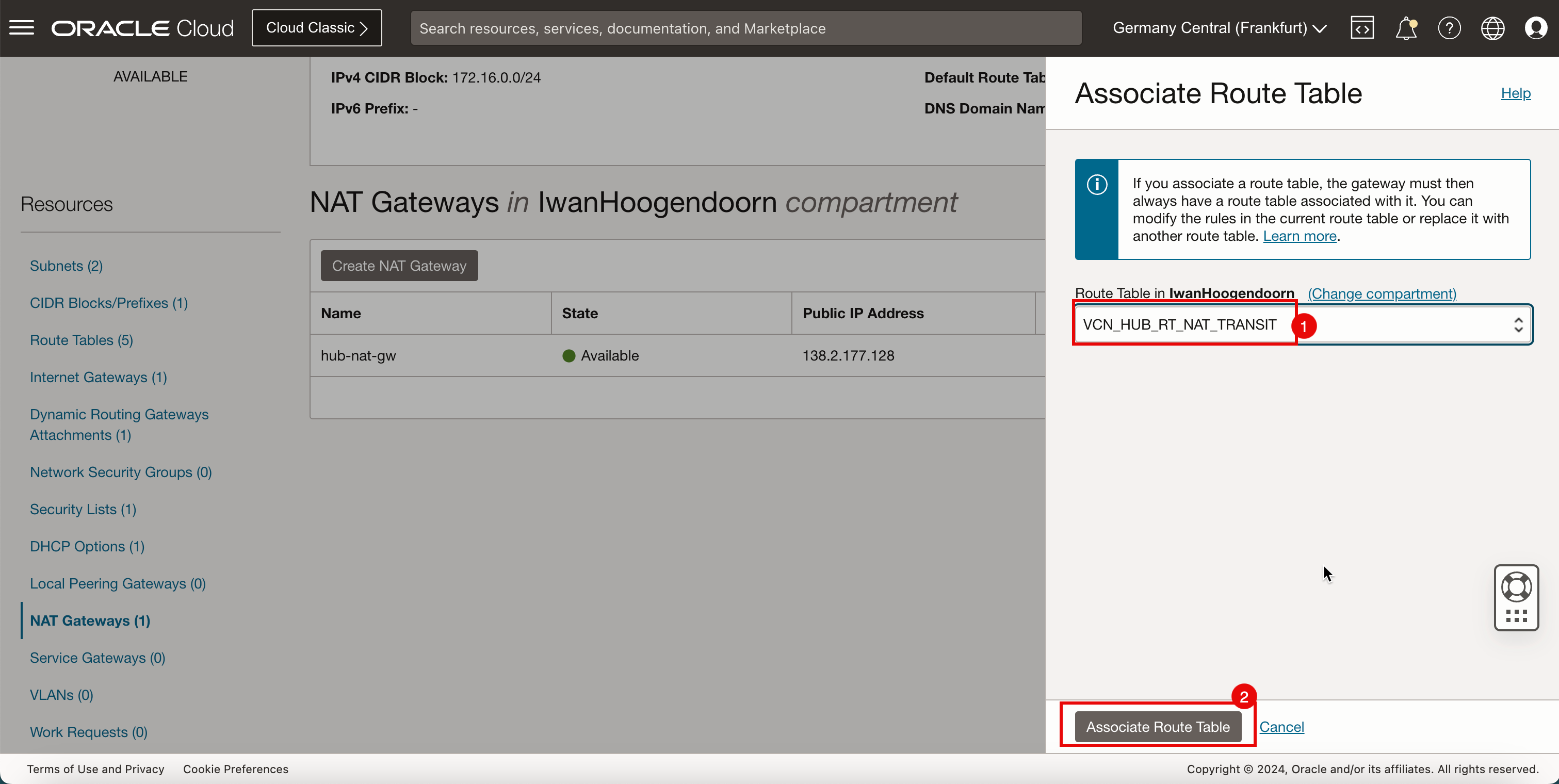Click the Cloud Classic switcher button
Screen dimensions: 1559x784
(x=317, y=28)
